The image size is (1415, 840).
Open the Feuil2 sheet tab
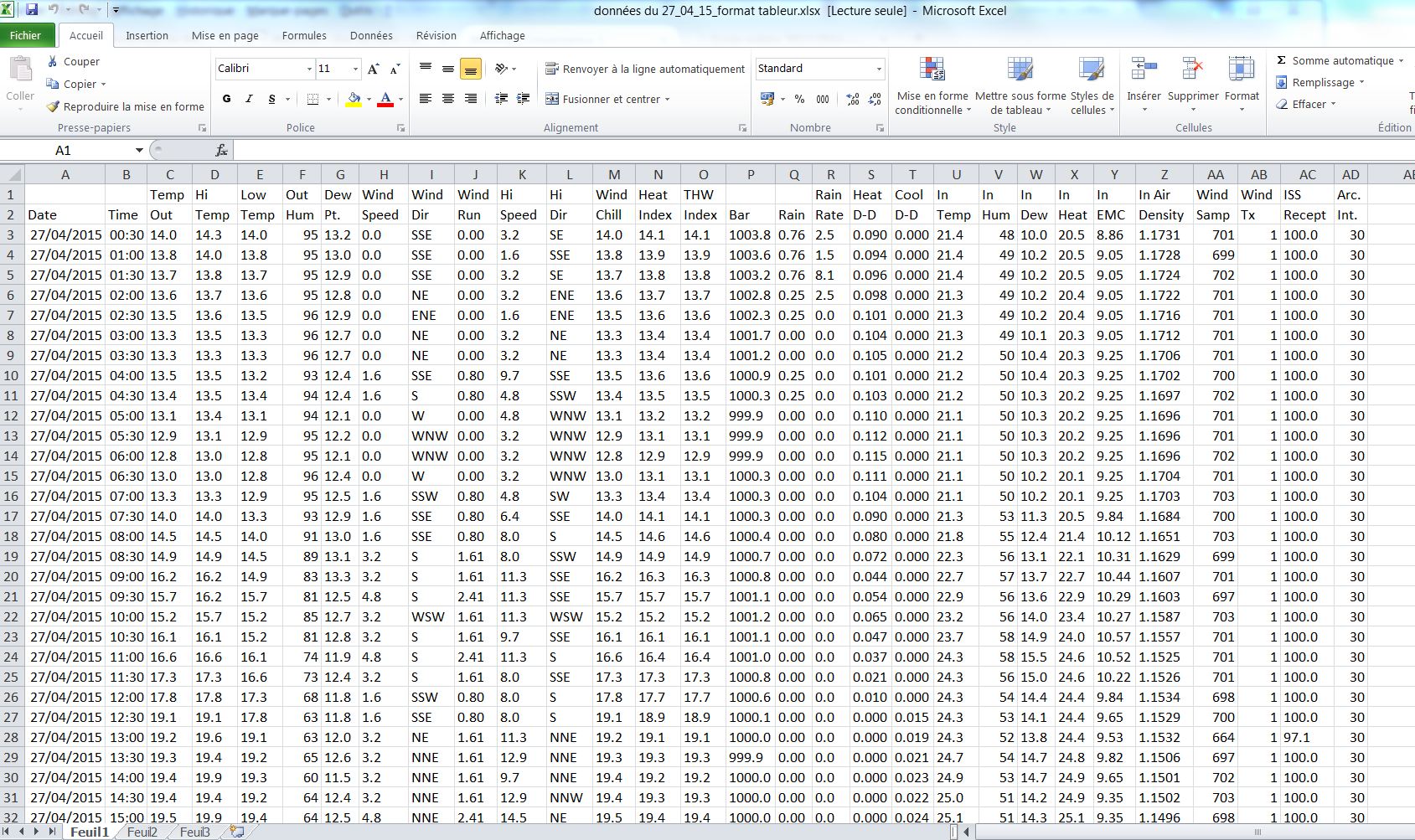(x=142, y=832)
